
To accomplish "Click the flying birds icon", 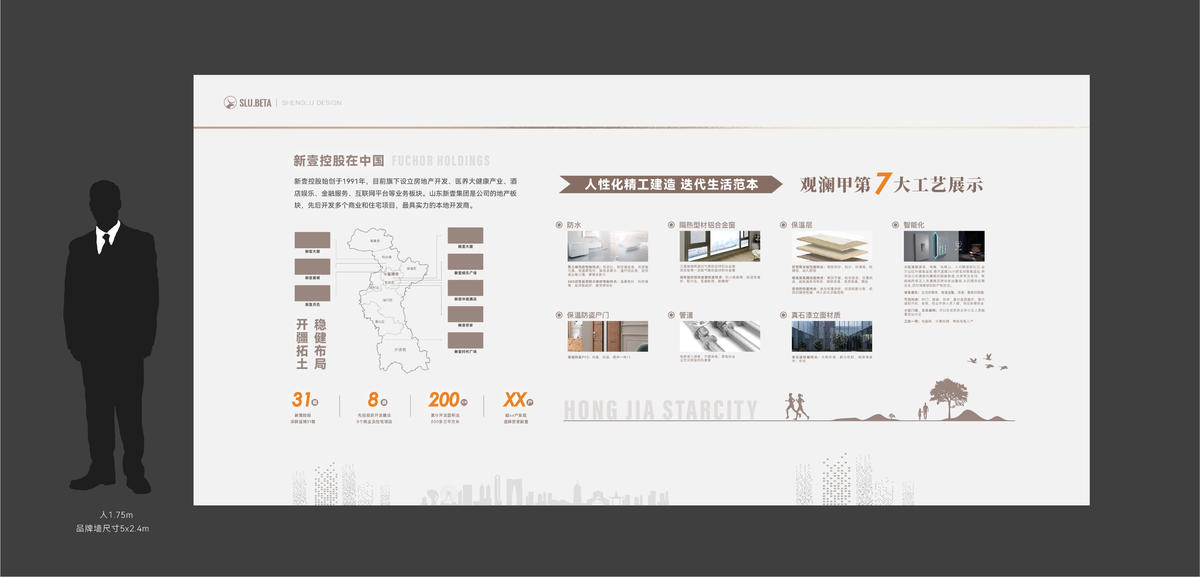I will (986, 363).
